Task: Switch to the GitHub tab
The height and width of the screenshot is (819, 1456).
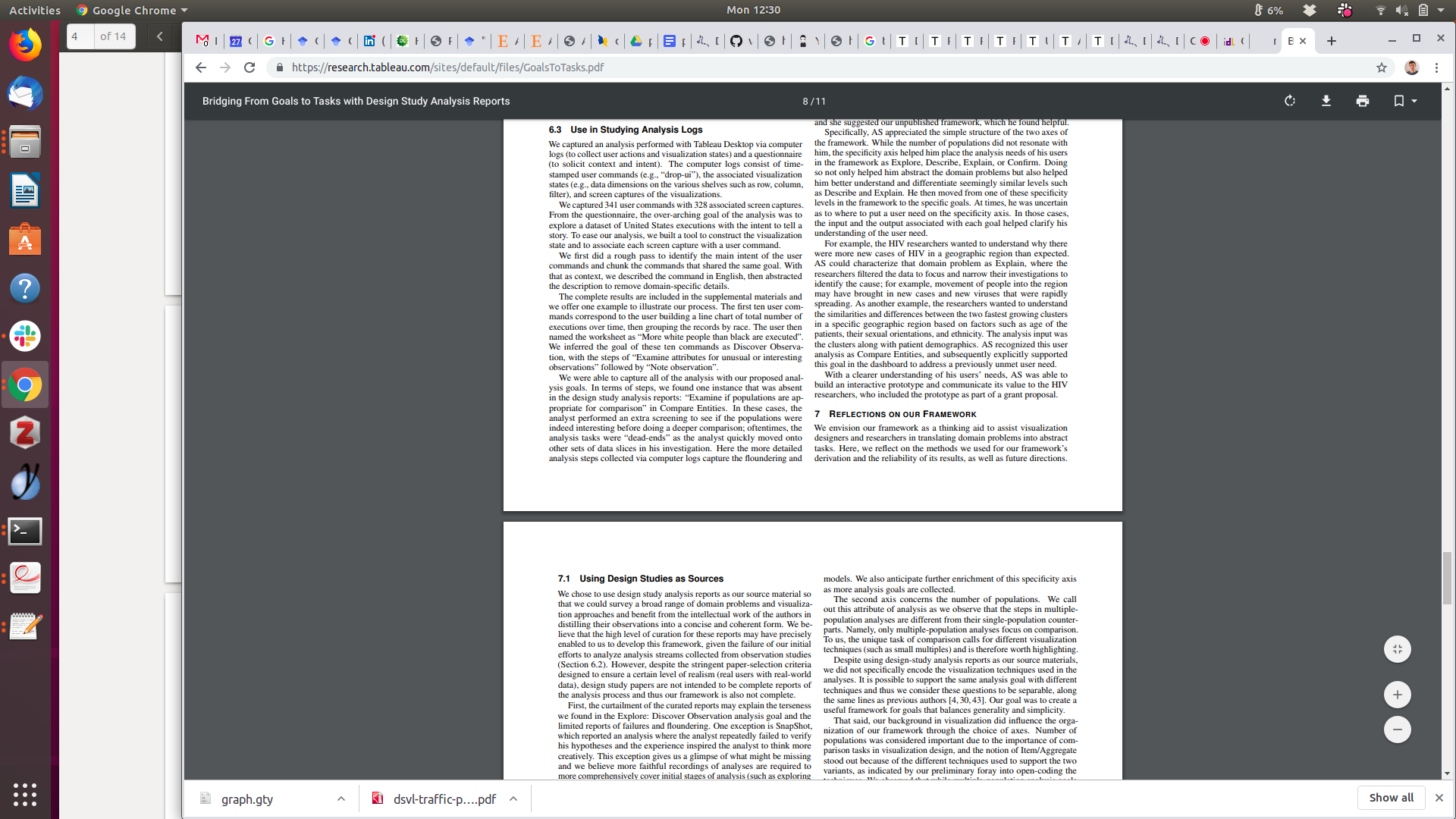Action: [736, 41]
